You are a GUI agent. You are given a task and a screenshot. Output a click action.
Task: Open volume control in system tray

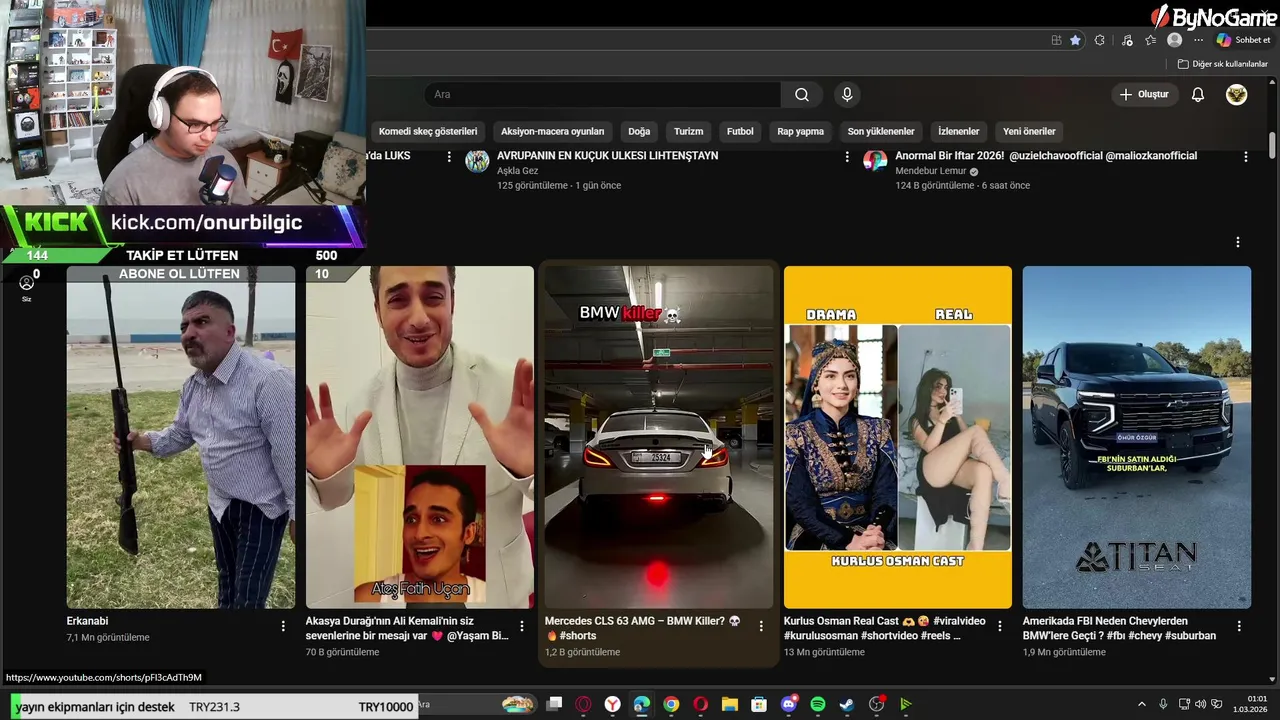pos(1200,705)
